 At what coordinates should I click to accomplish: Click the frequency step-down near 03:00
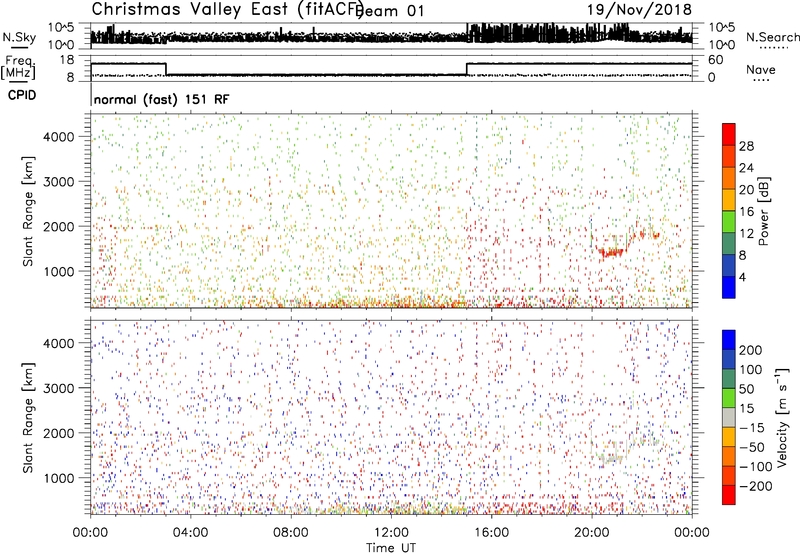(x=166, y=69)
